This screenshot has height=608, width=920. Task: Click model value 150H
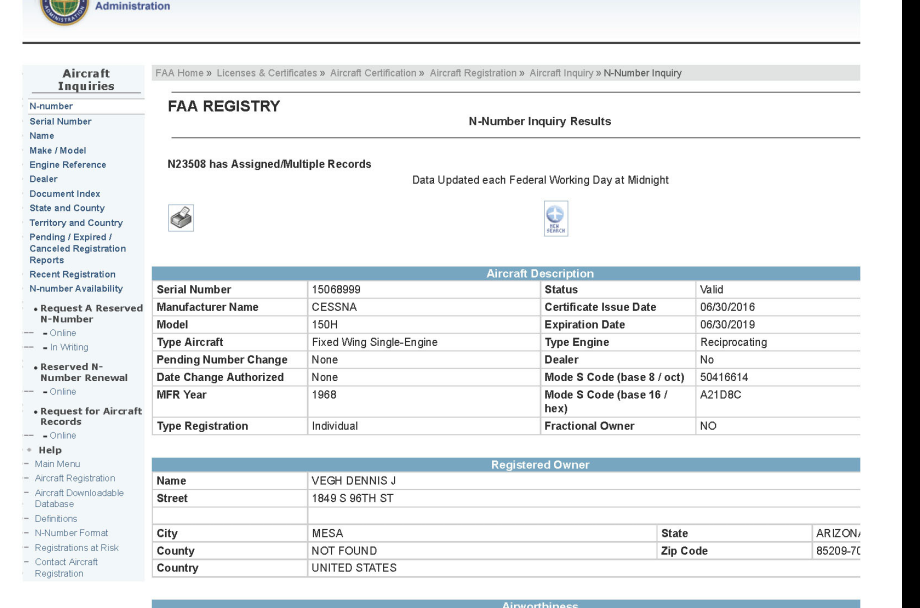(324, 325)
